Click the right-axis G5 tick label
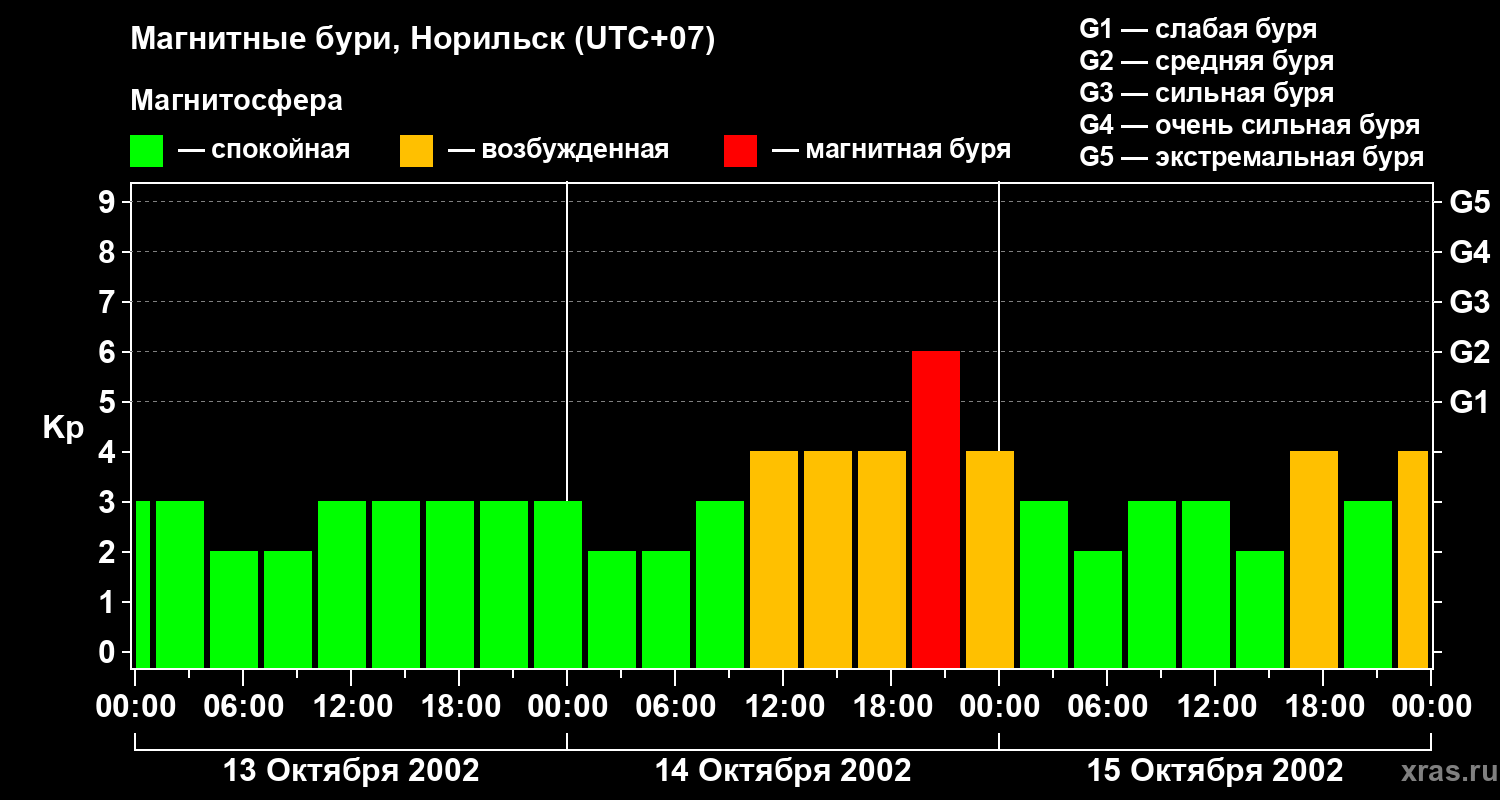This screenshot has height=800, width=1500. point(1469,202)
